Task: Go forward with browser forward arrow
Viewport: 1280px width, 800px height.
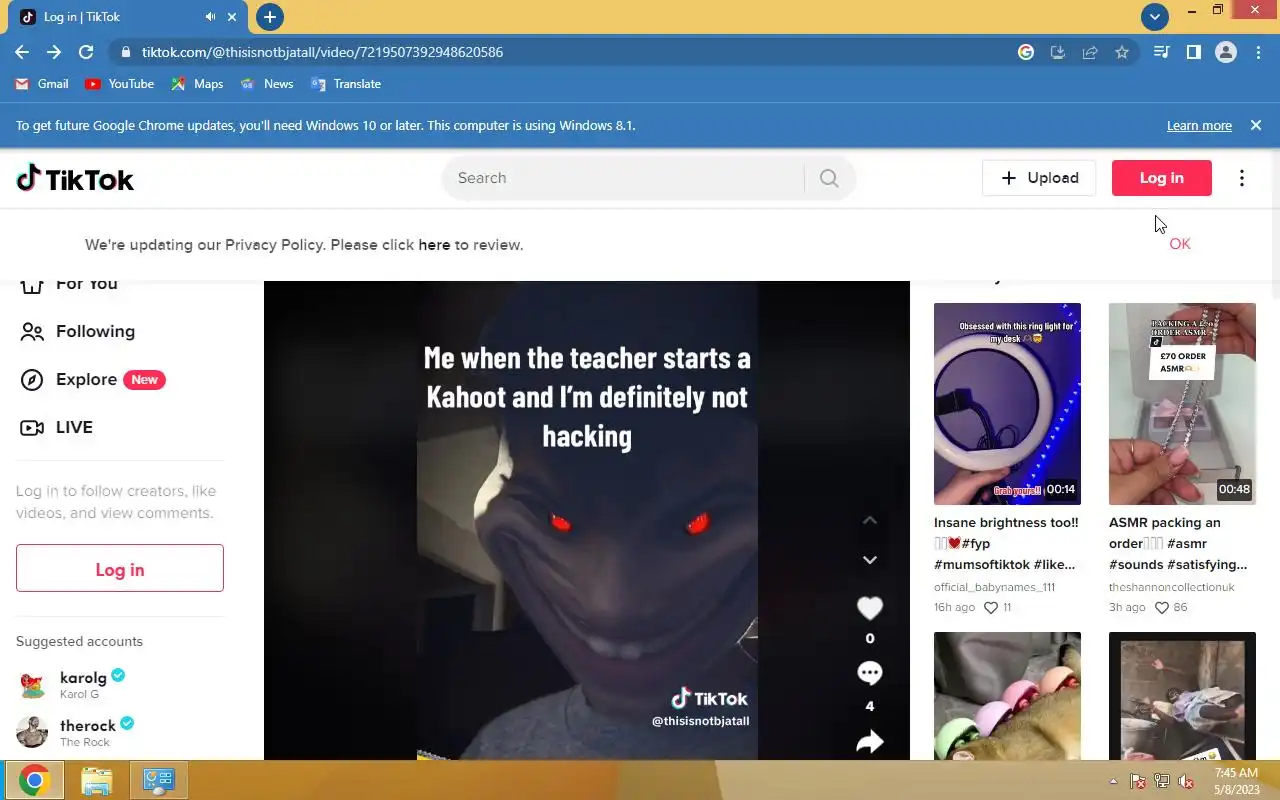Action: 54,52
